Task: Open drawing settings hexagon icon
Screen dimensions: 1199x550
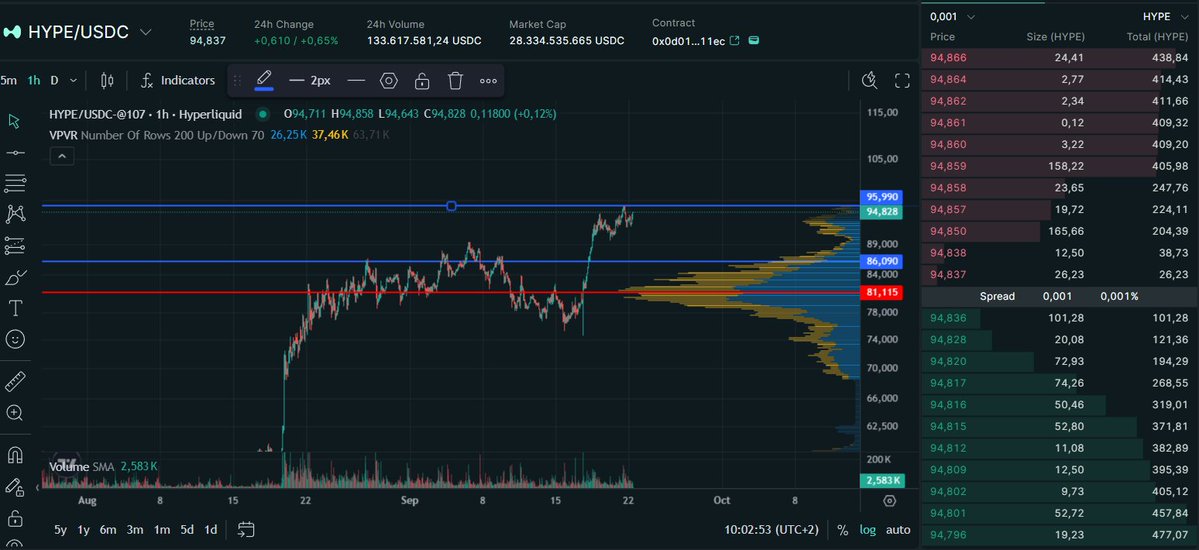Action: tap(389, 80)
